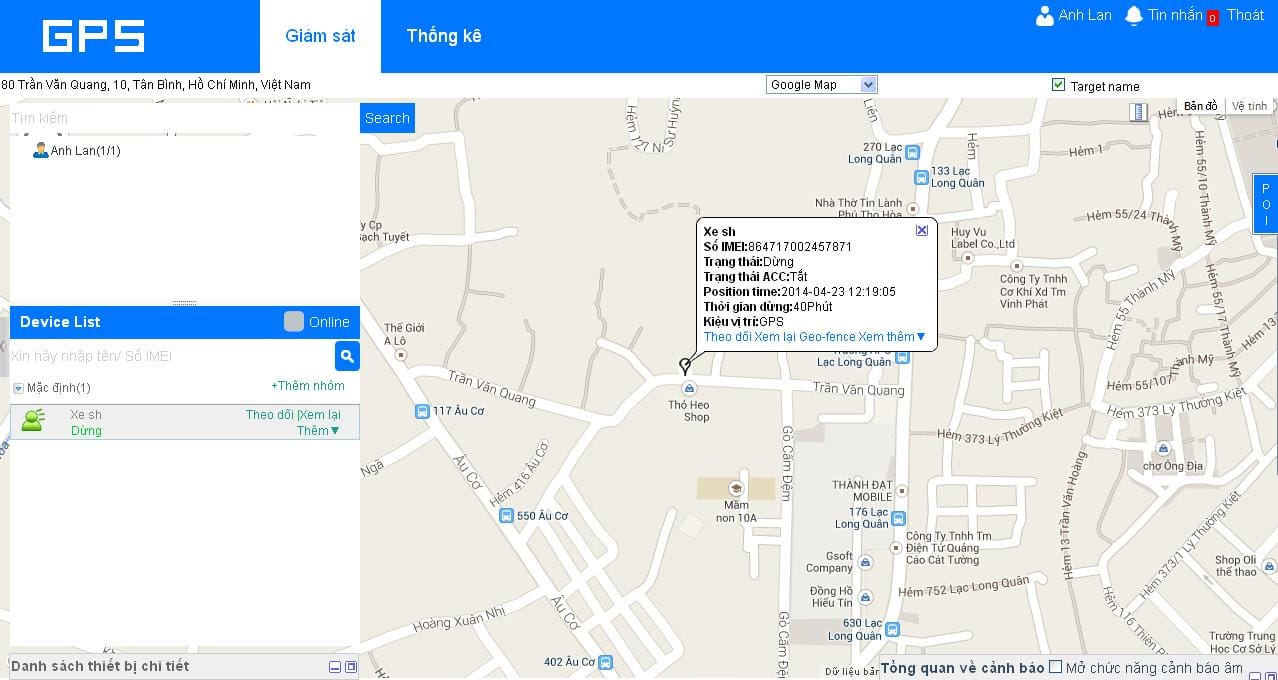Minimize the Danh sách thiết bị chi tiết panel
The height and width of the screenshot is (680, 1278).
(x=335, y=667)
